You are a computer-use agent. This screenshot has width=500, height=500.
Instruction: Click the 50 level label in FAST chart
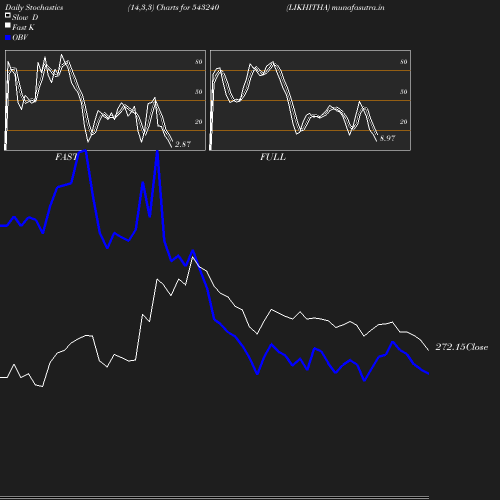coord(199,92)
